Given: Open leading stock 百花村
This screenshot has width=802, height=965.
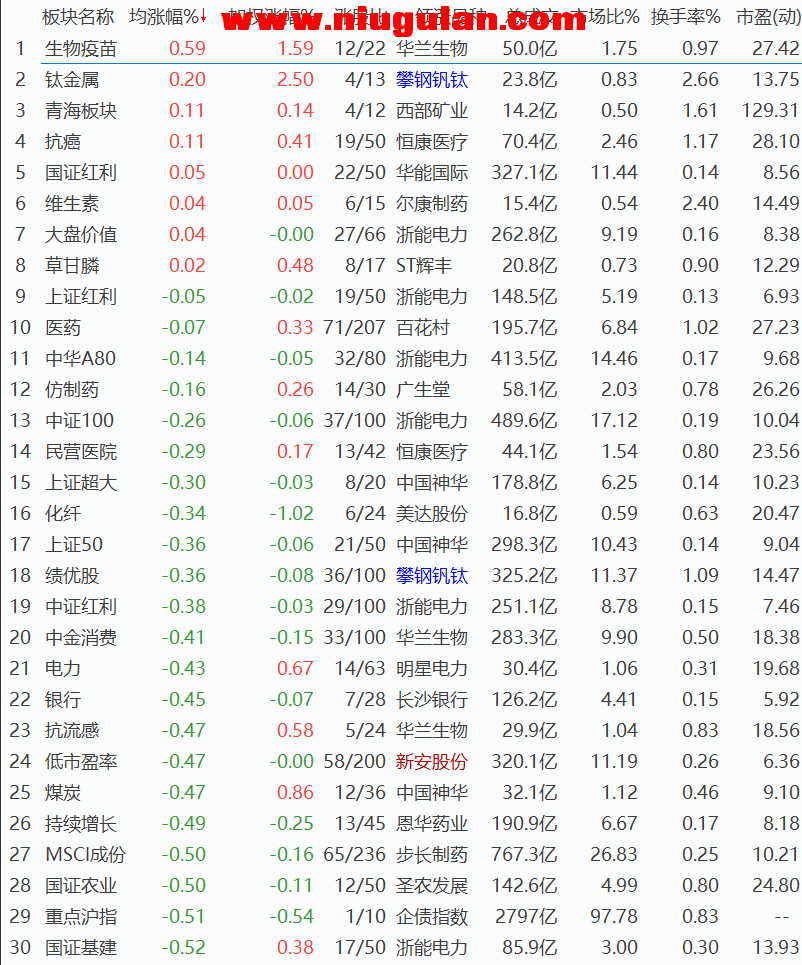Looking at the screenshot, I should pyautogui.click(x=423, y=327).
